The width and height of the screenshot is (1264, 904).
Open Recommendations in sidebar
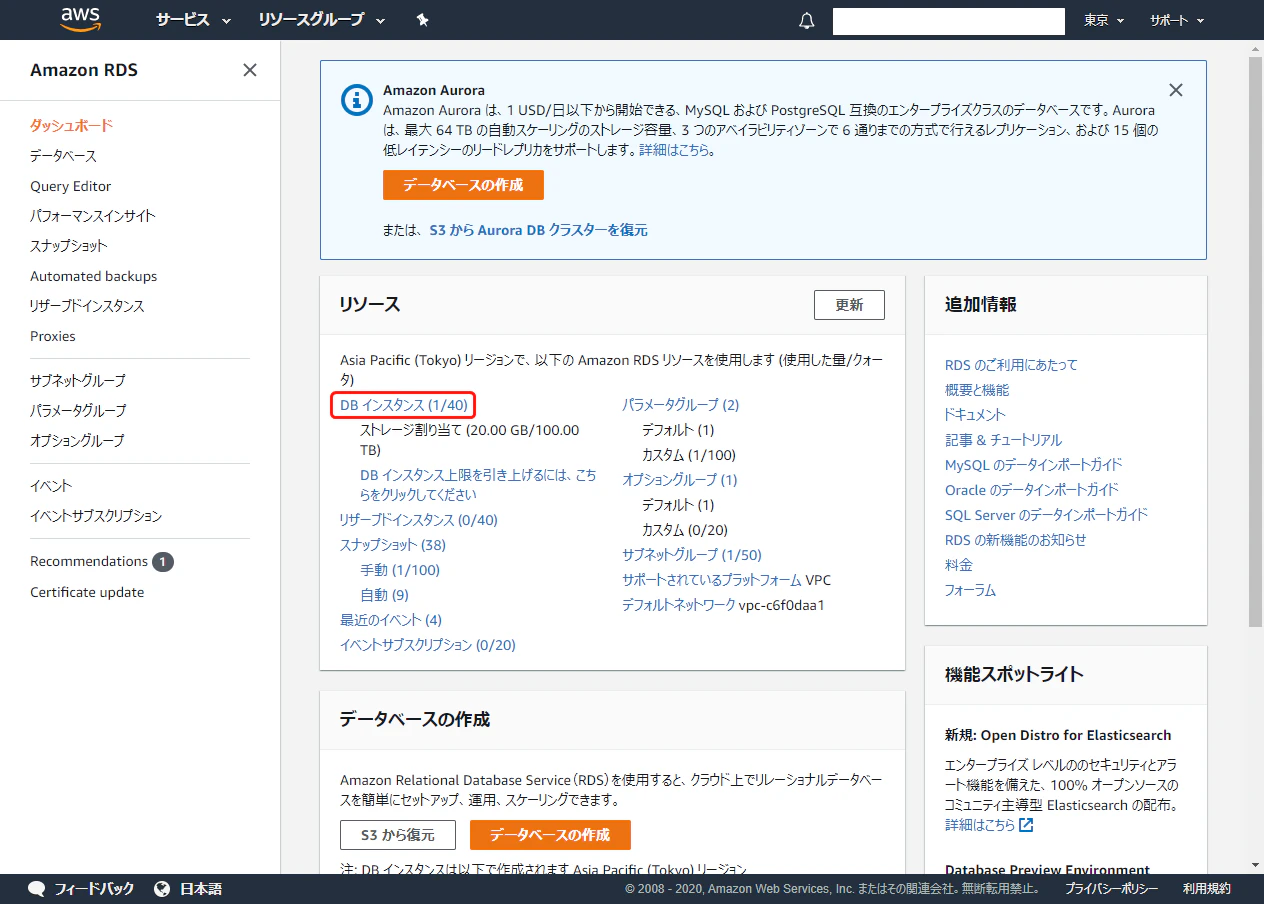click(x=89, y=561)
